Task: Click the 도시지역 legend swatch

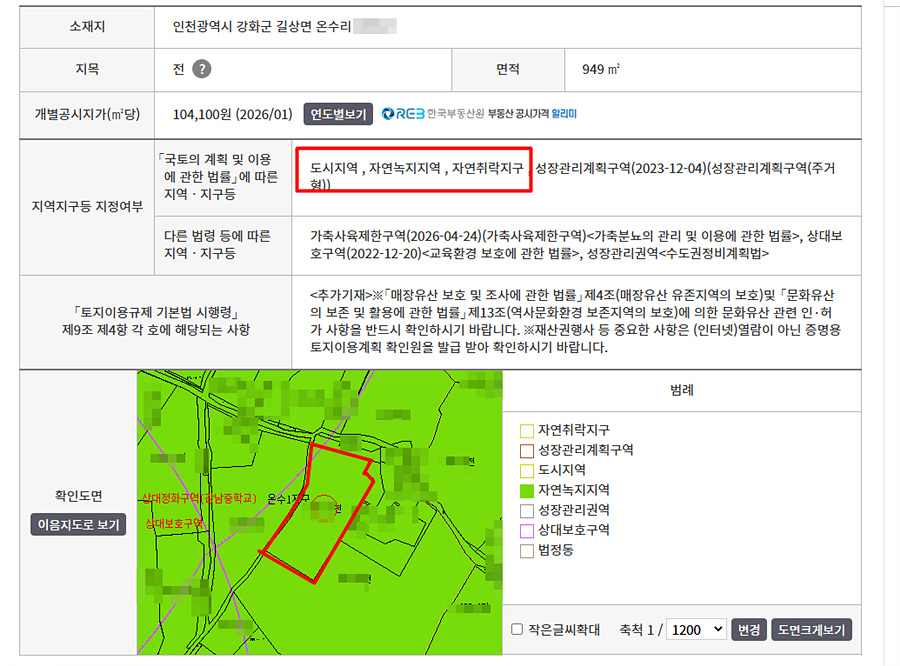Action: point(526,471)
